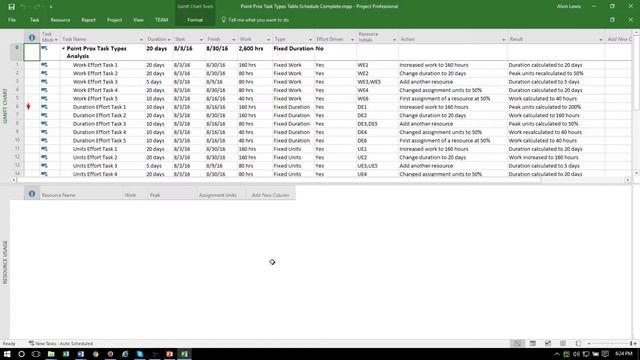Viewport: 640px width, 360px height.
Task: Click the Undo button in quick access toolbar
Action: pyautogui.click(x=23, y=7)
